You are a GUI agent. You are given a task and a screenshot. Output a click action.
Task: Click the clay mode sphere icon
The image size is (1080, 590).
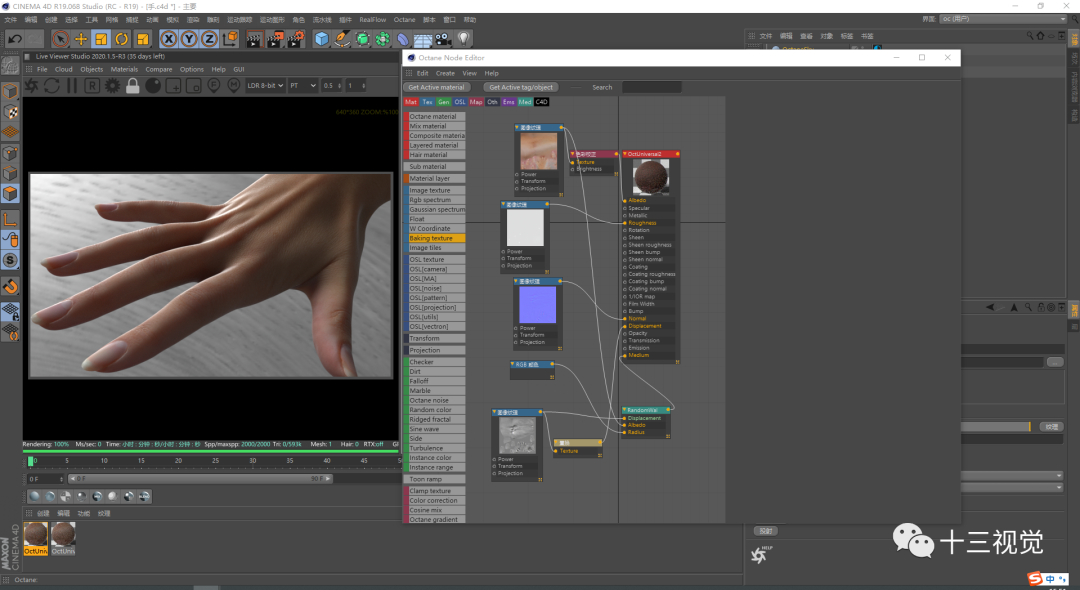click(x=153, y=85)
